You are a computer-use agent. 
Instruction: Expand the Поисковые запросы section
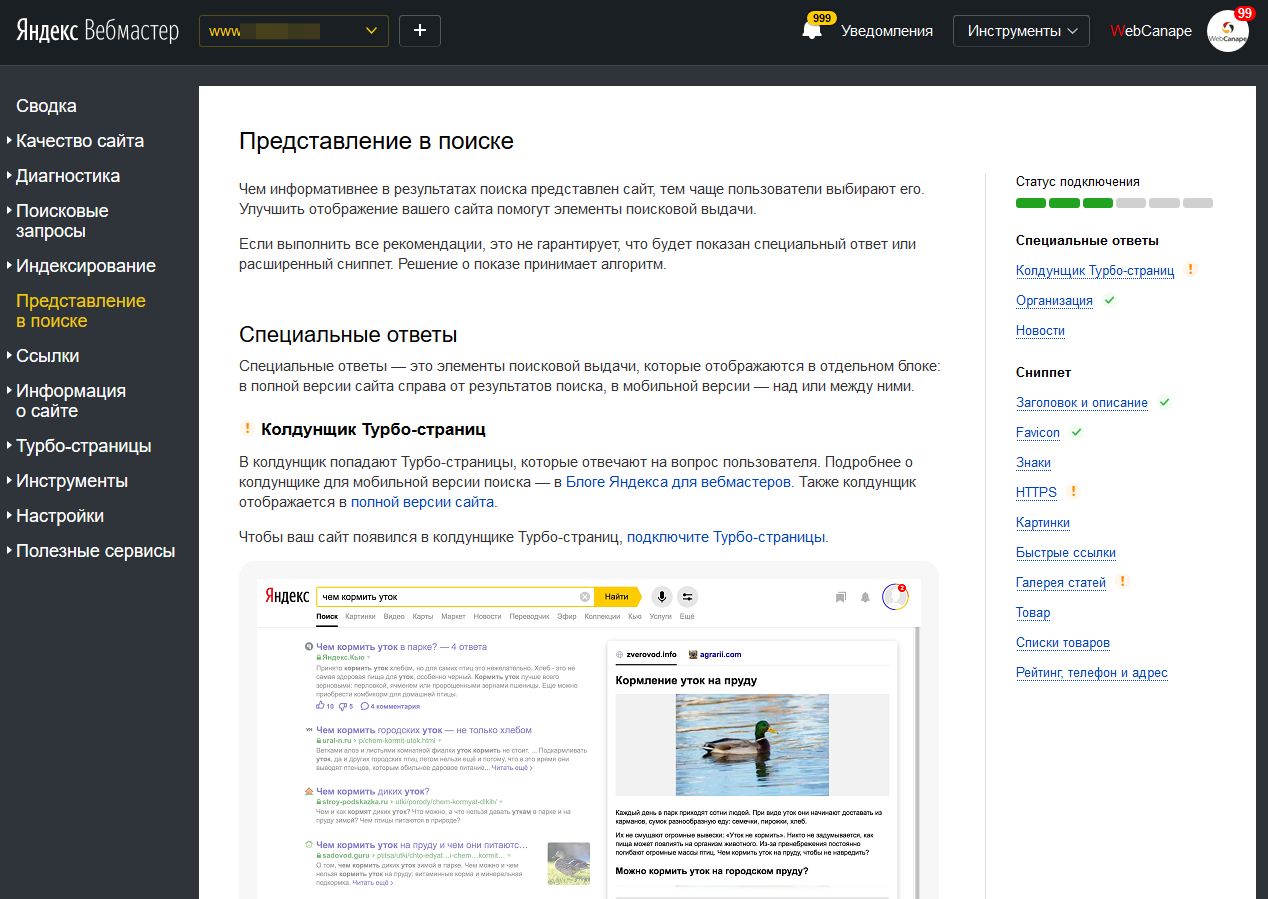click(62, 221)
